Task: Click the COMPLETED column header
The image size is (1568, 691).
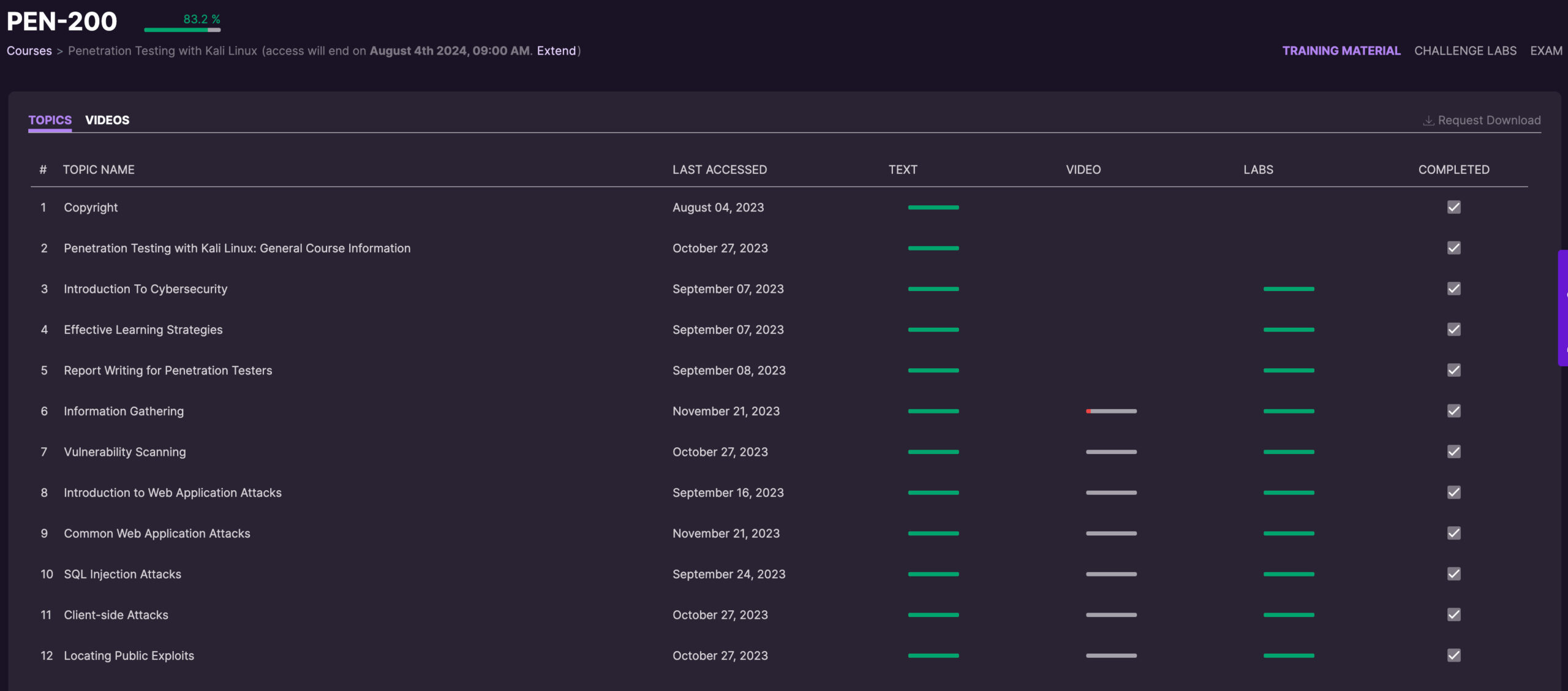Action: click(1454, 170)
